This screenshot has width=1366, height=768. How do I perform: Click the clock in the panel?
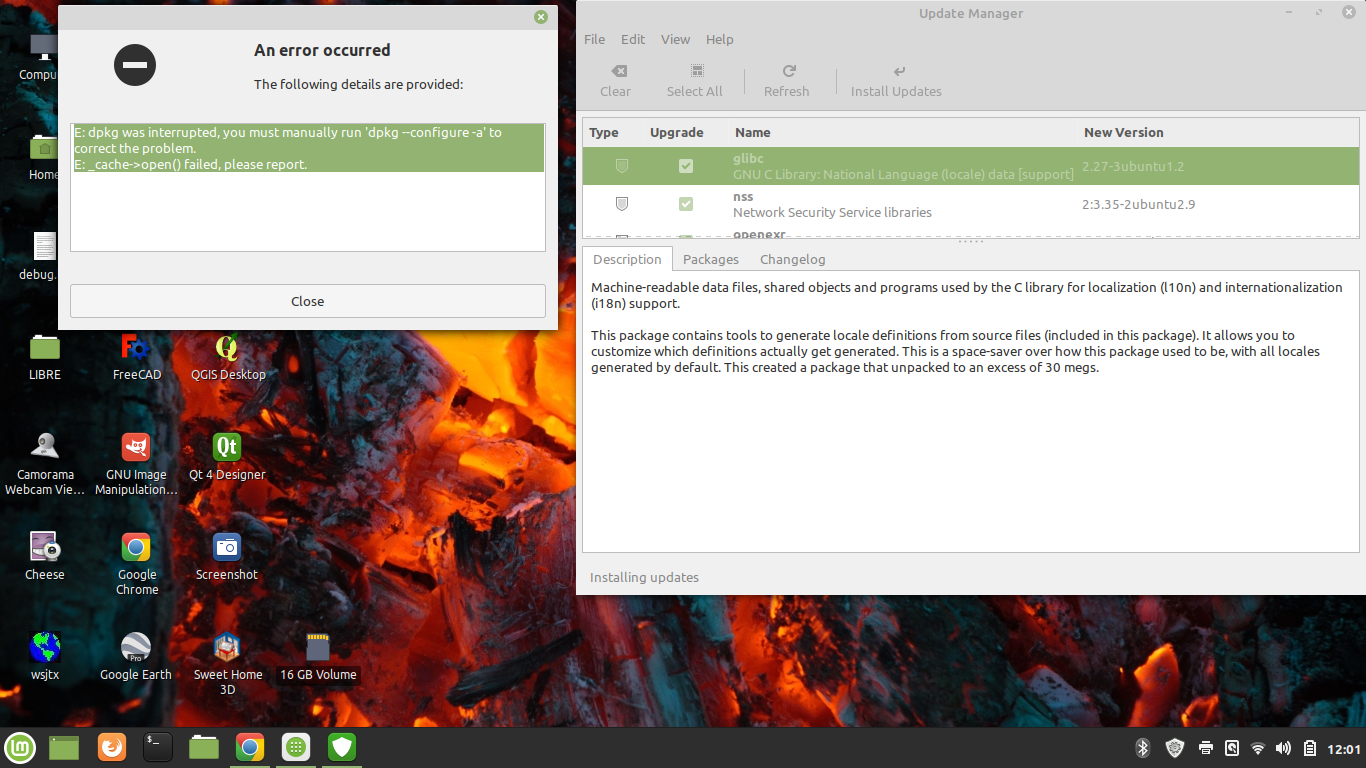click(1344, 749)
